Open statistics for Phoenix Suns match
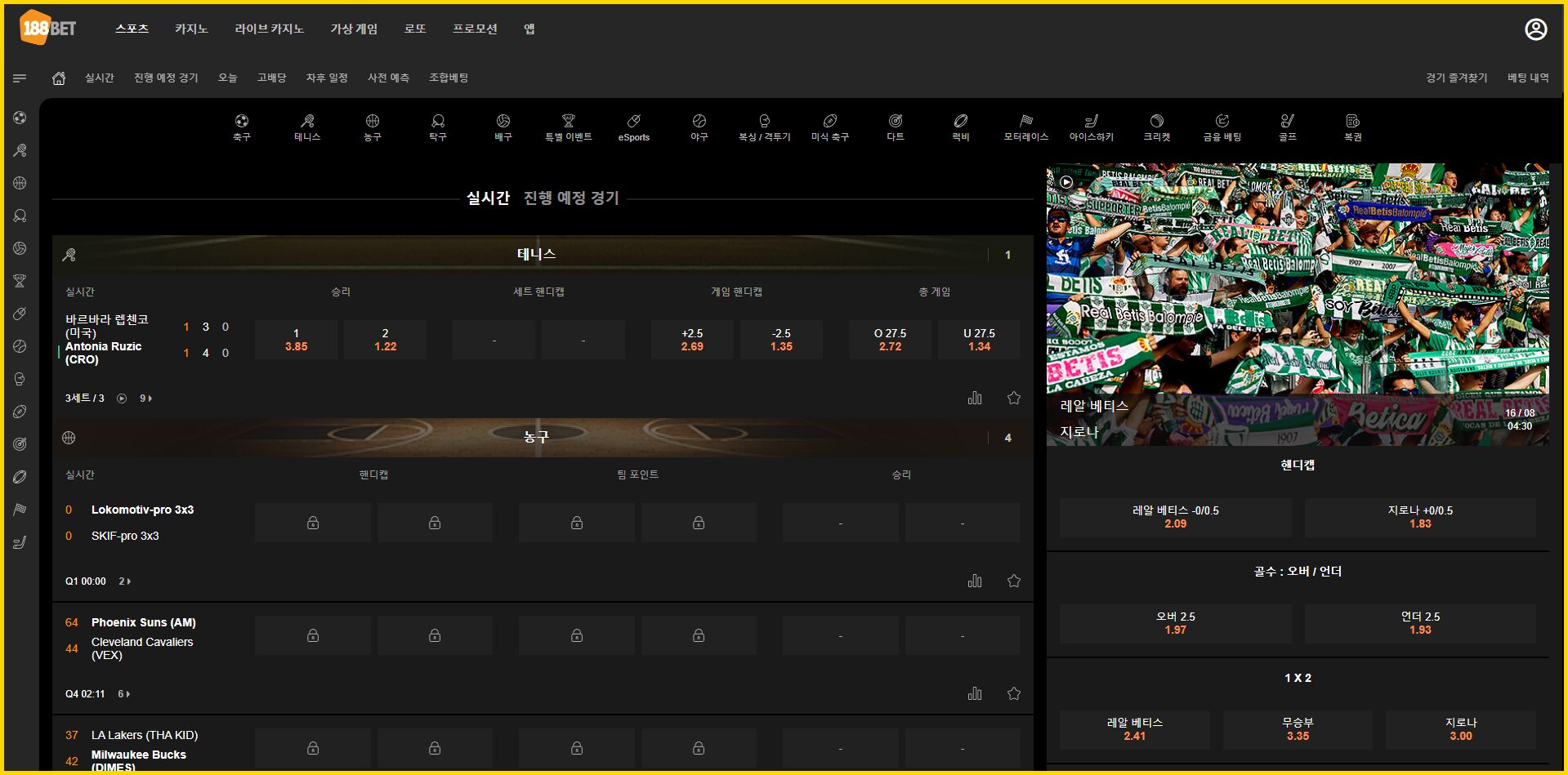 click(x=975, y=693)
